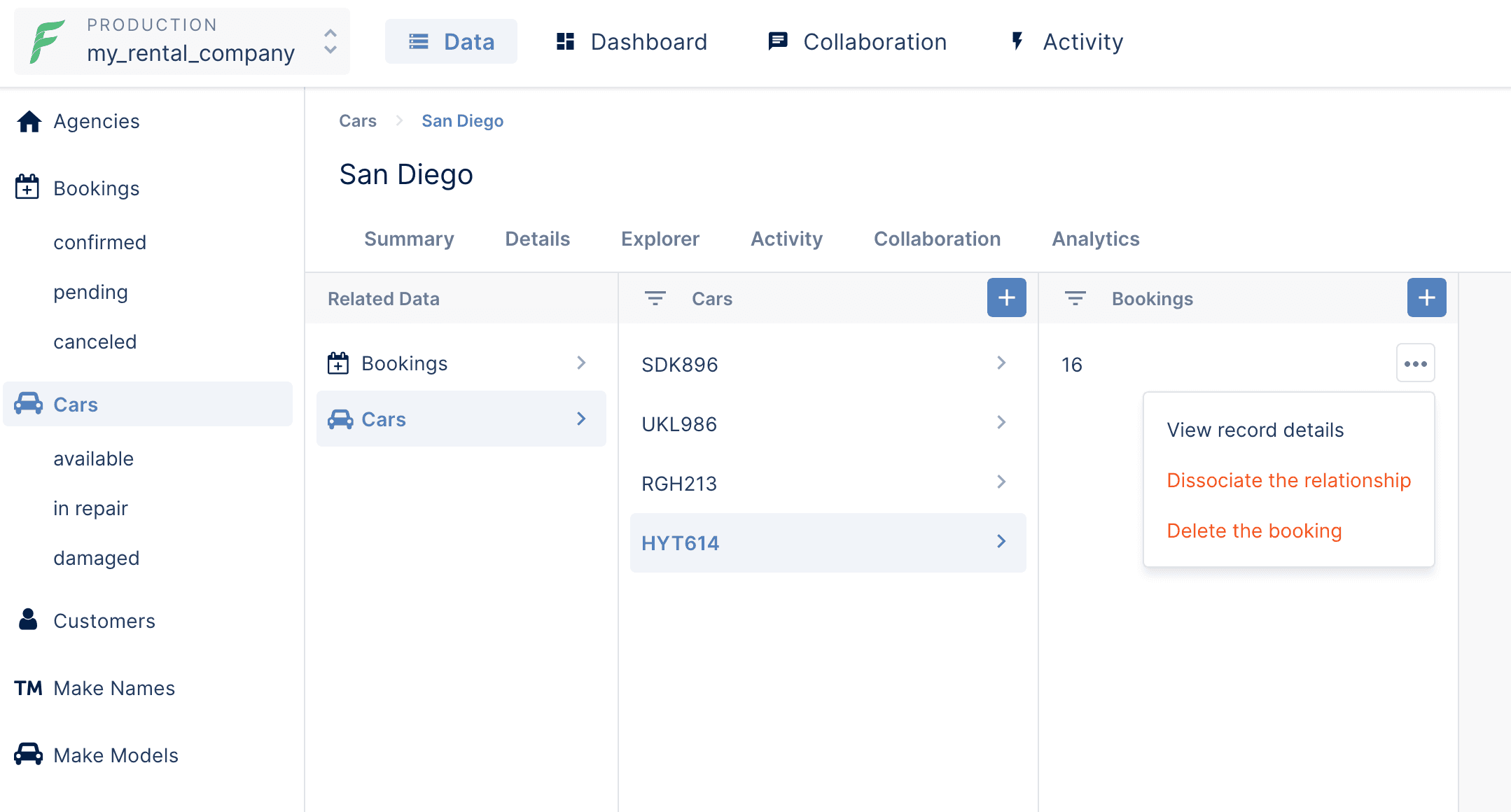Open the Collaboration top navigation tab
1511x812 pixels.
(857, 41)
